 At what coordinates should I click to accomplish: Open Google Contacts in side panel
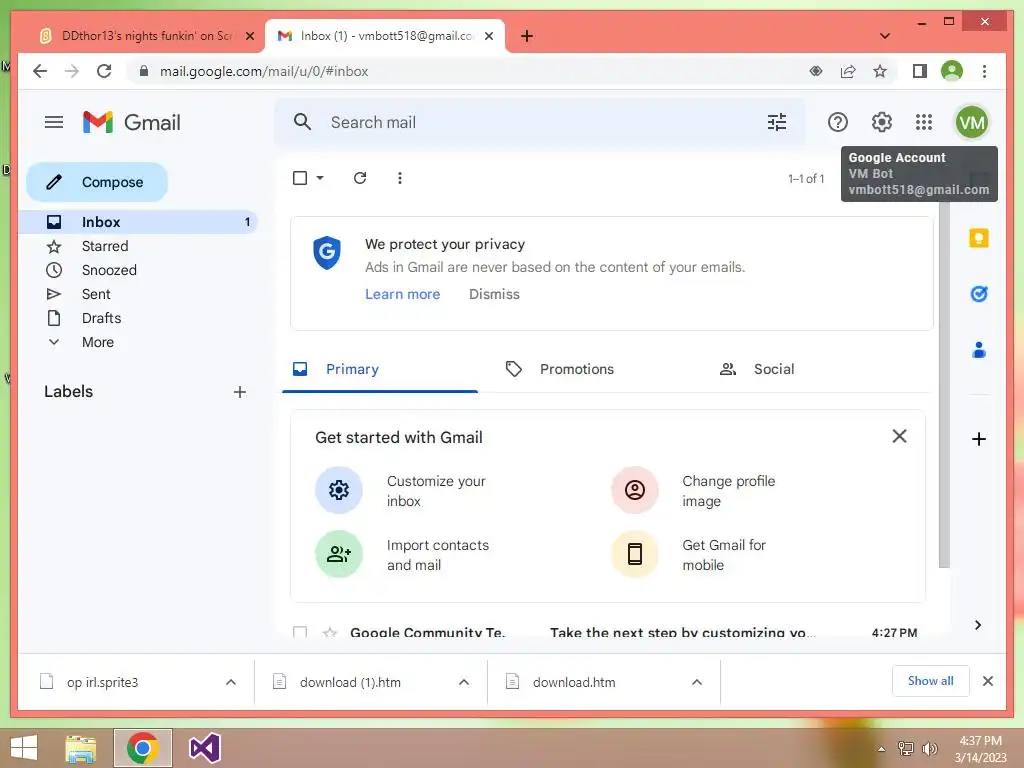coord(978,350)
